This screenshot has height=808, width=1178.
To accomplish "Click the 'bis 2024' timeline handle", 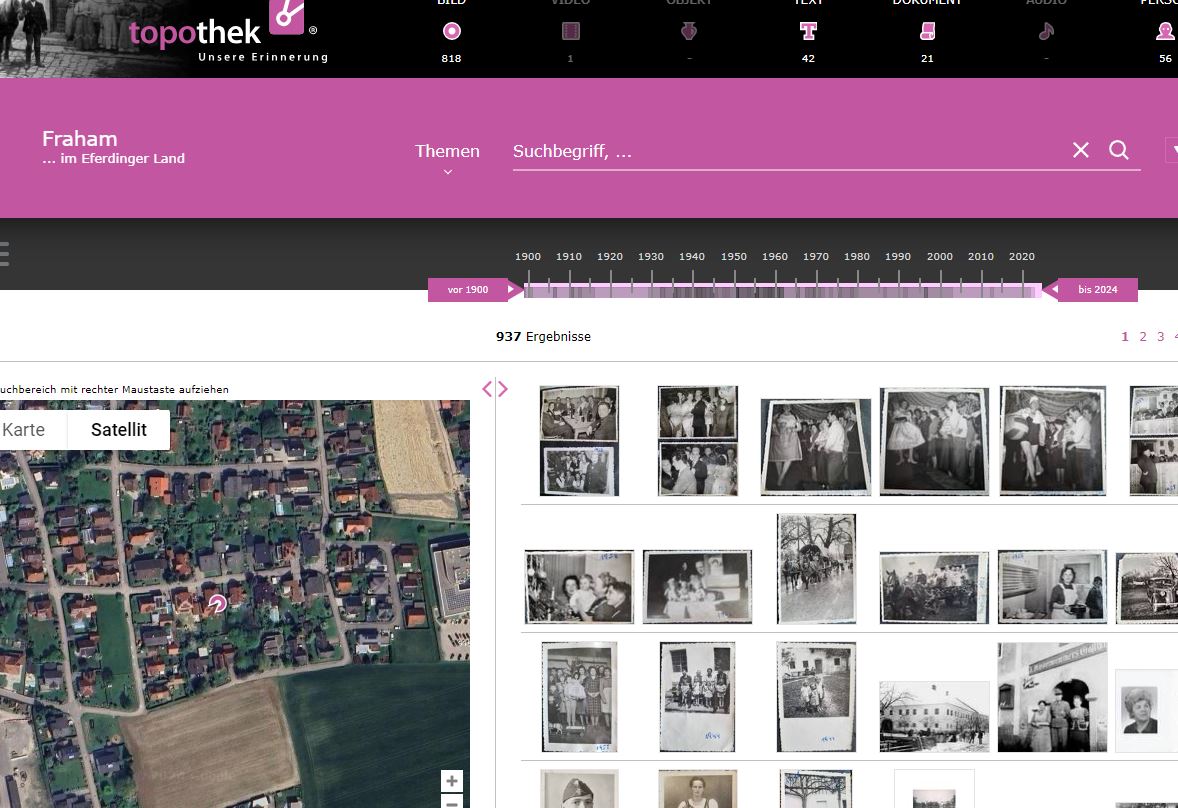I will pyautogui.click(x=1096, y=290).
